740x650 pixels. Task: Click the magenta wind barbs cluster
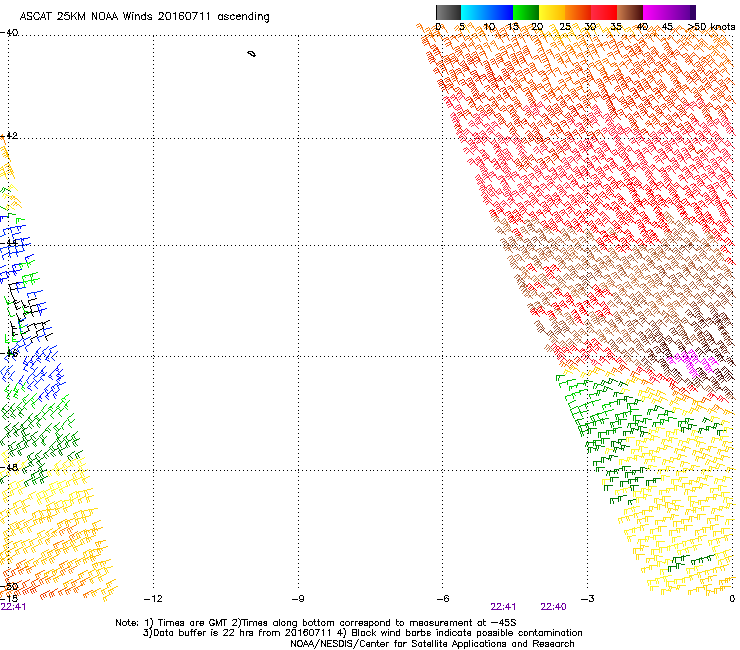click(x=691, y=362)
